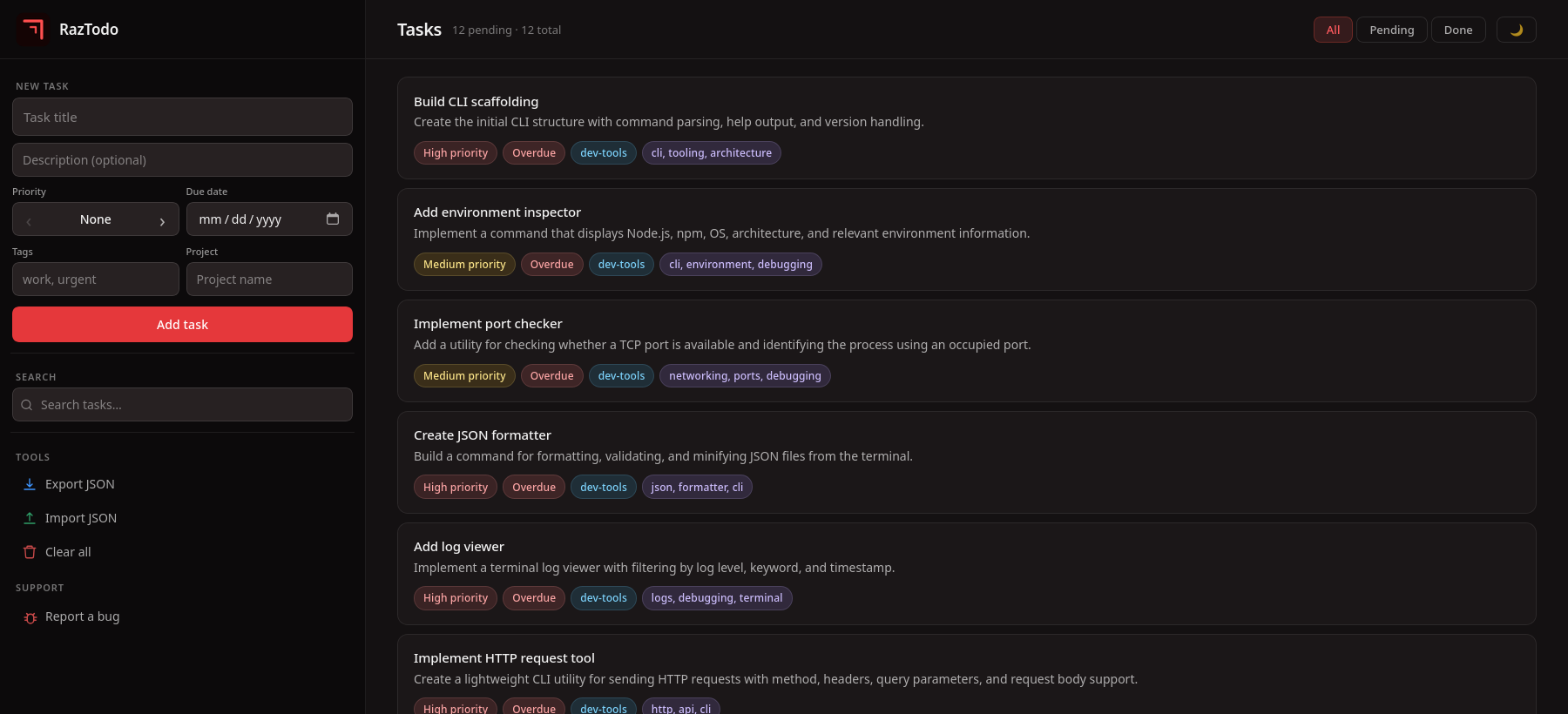Click the 'cli, environment, debugging' tags badge
This screenshot has width=1568, height=714.
740,264
